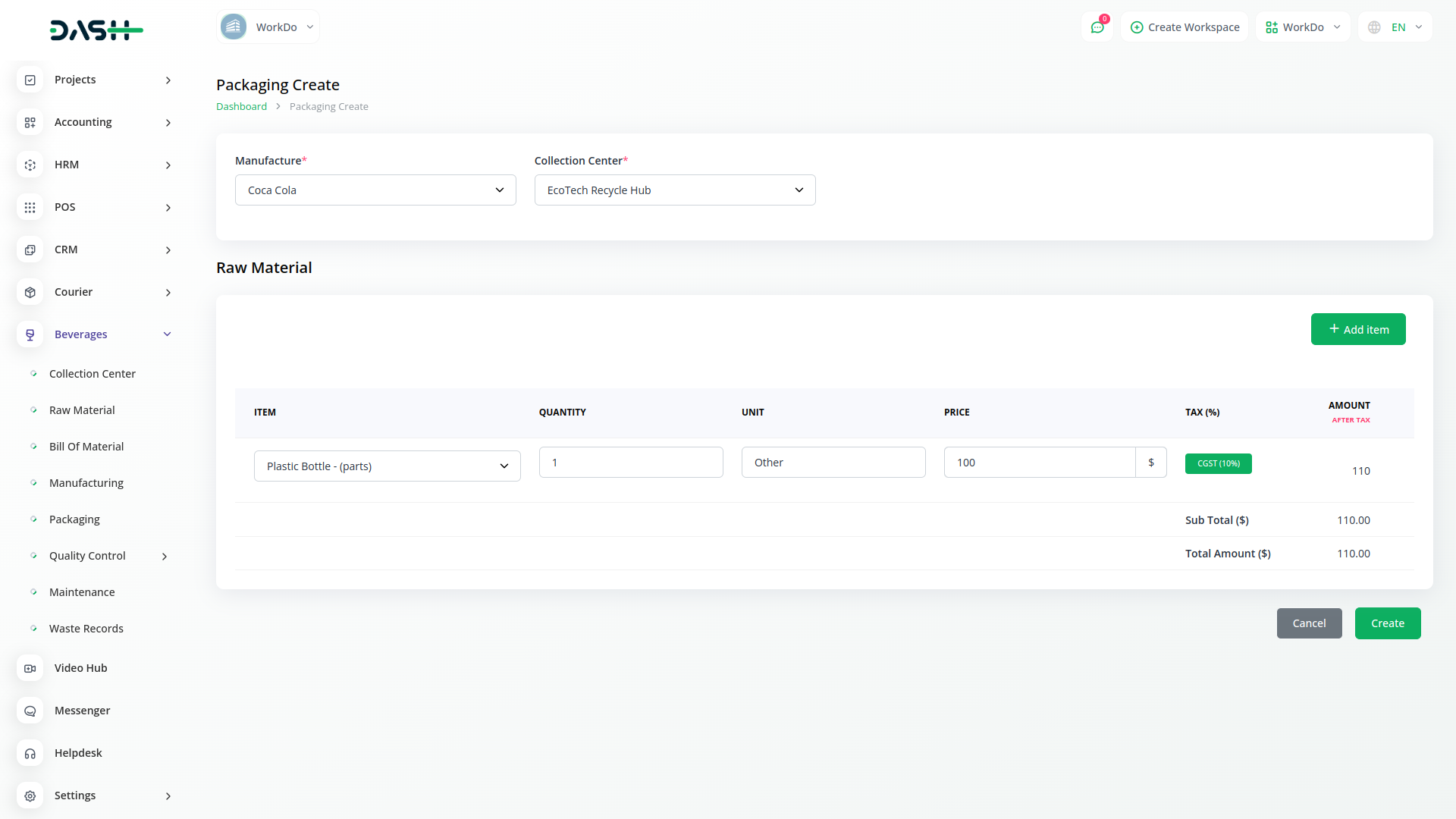Click the HRM sidebar icon
This screenshot has height=819, width=1456.
(x=30, y=165)
